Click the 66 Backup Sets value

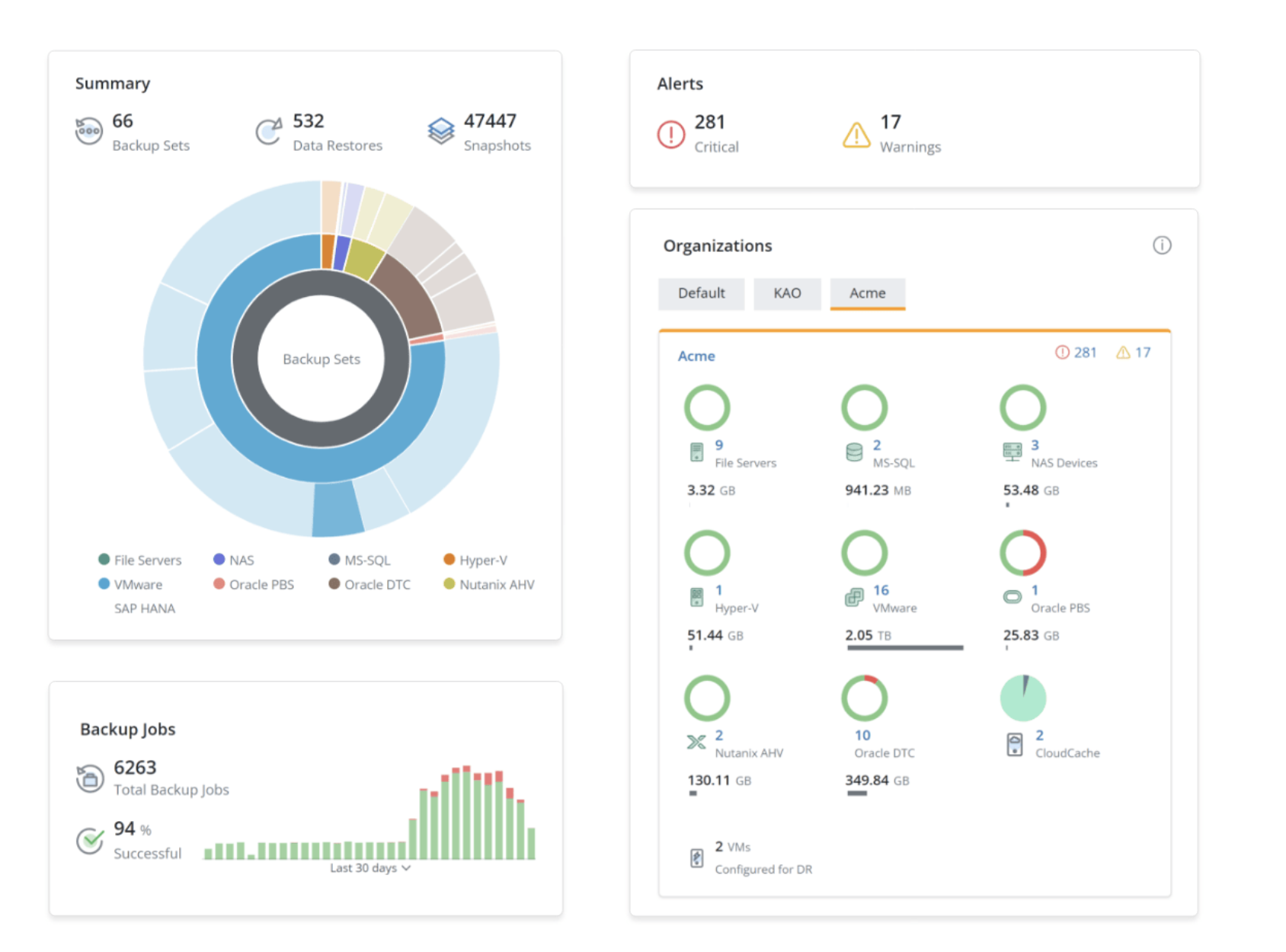coord(123,121)
